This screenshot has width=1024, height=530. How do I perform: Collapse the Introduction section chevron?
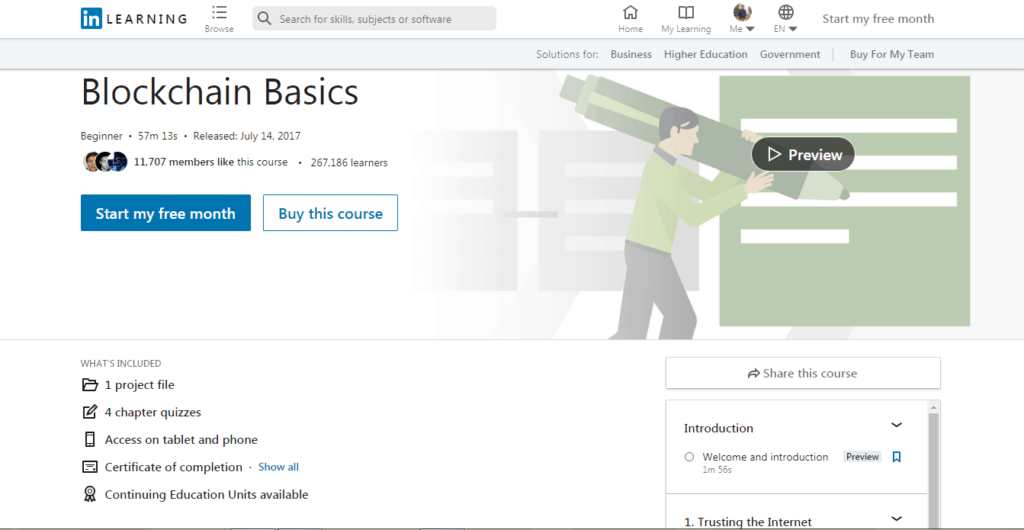897,425
